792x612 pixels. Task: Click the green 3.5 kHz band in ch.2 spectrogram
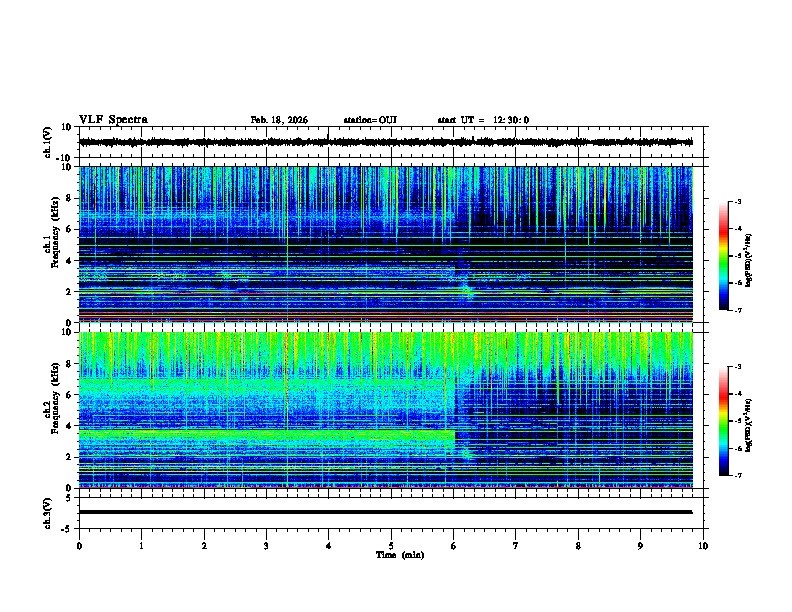(x=267, y=434)
